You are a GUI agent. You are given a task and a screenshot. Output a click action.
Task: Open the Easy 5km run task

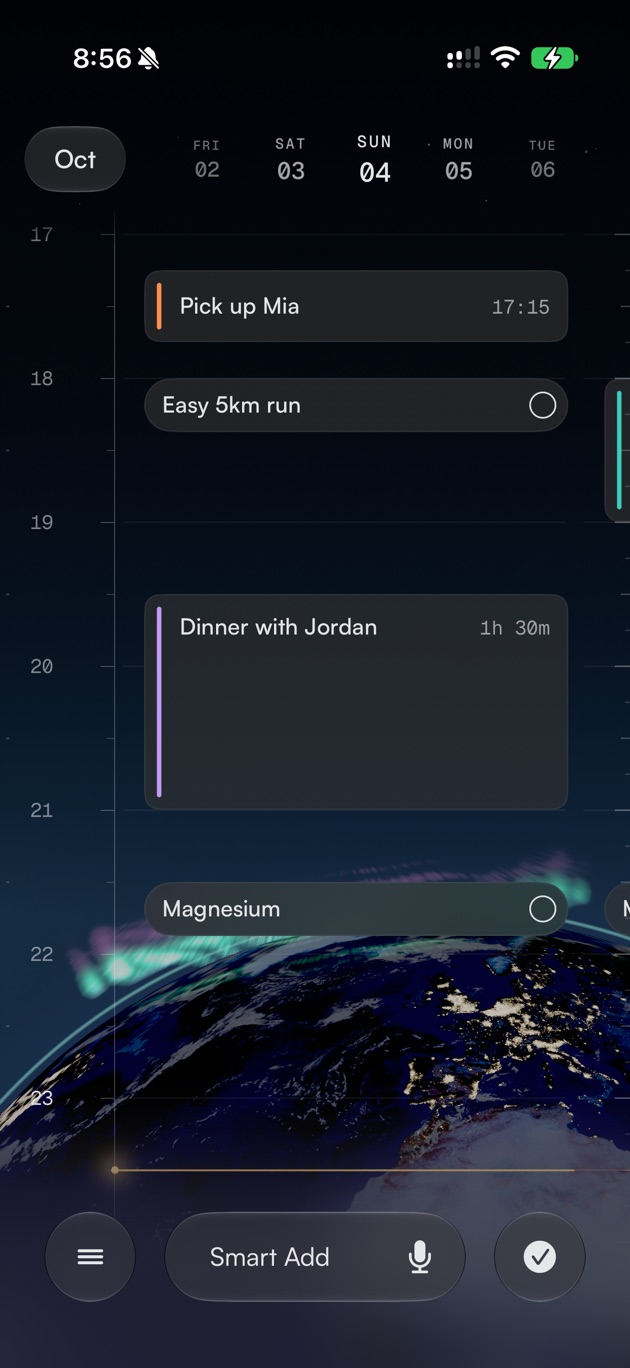[356, 405]
